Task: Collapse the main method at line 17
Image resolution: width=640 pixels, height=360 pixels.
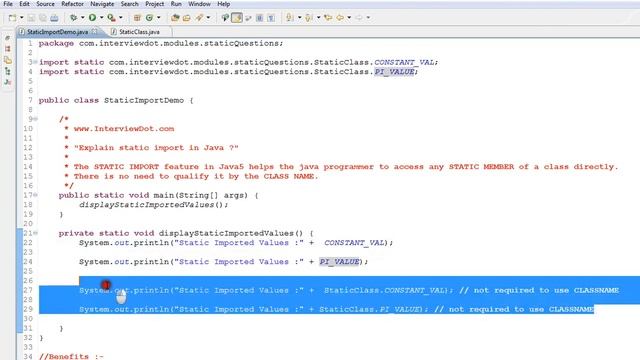Action: 36,195
